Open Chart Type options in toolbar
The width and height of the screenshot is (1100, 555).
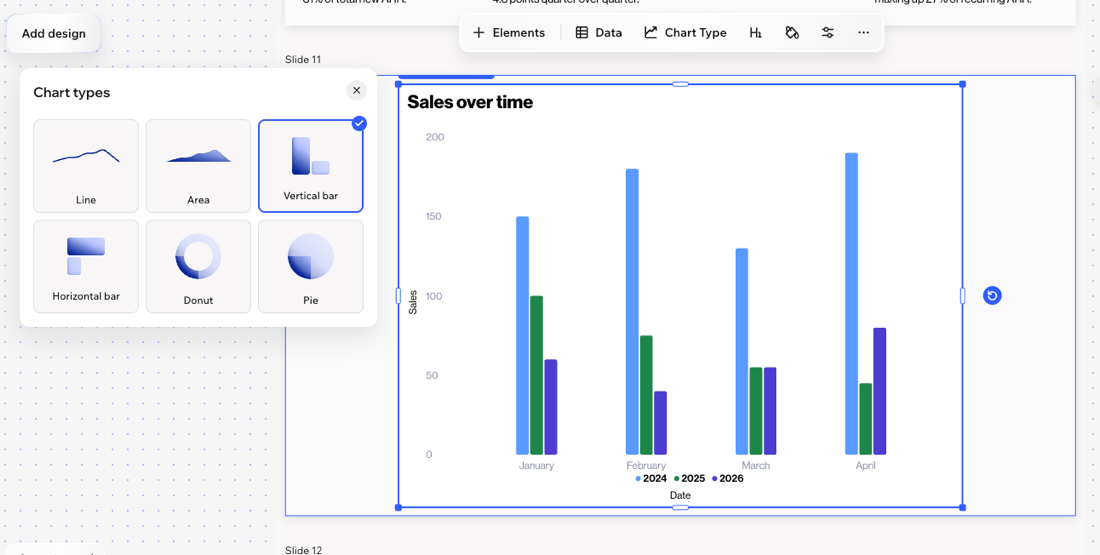coord(685,32)
